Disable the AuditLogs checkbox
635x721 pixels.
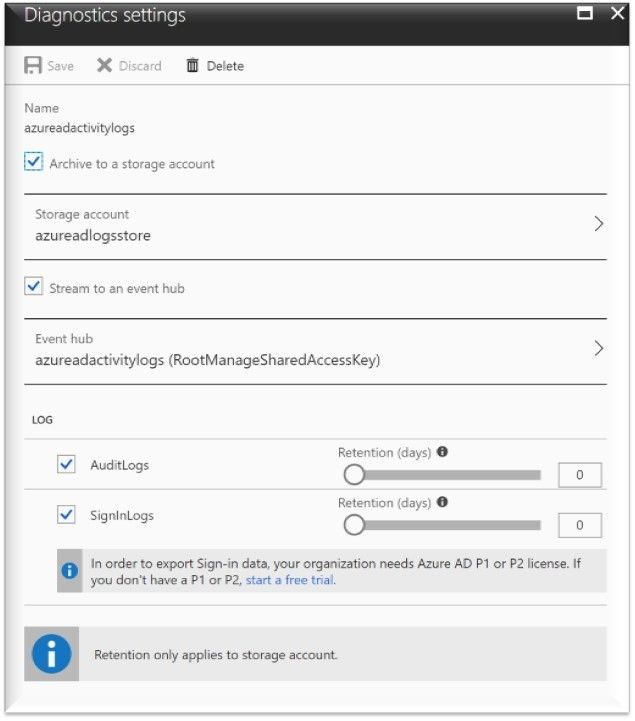(66, 464)
